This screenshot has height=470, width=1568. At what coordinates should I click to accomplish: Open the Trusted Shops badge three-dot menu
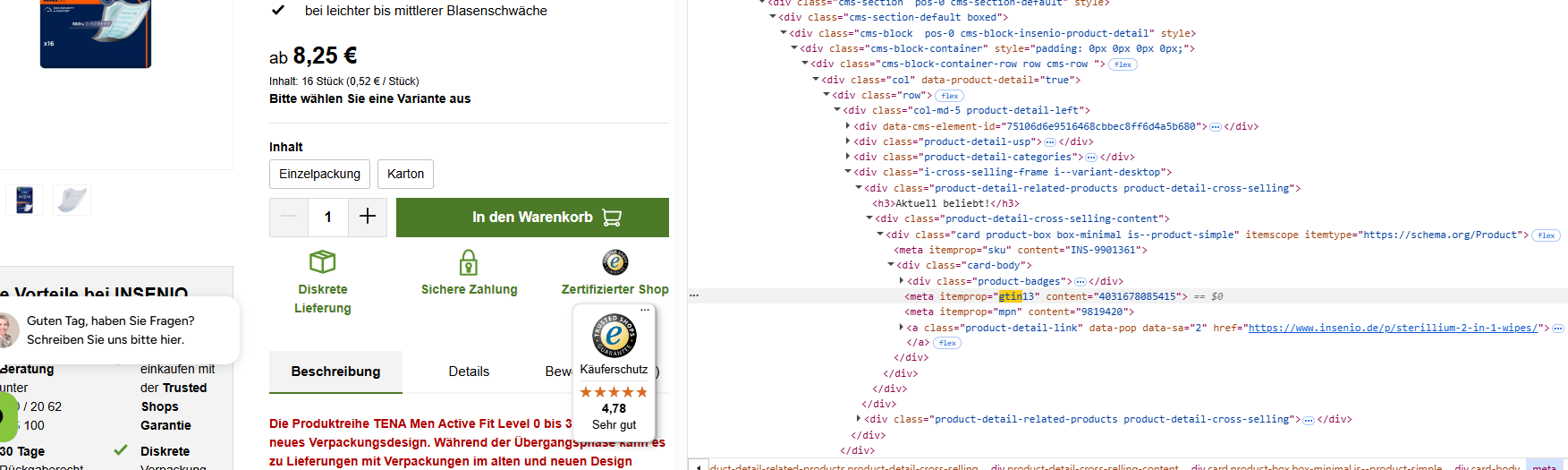pyautogui.click(x=644, y=310)
